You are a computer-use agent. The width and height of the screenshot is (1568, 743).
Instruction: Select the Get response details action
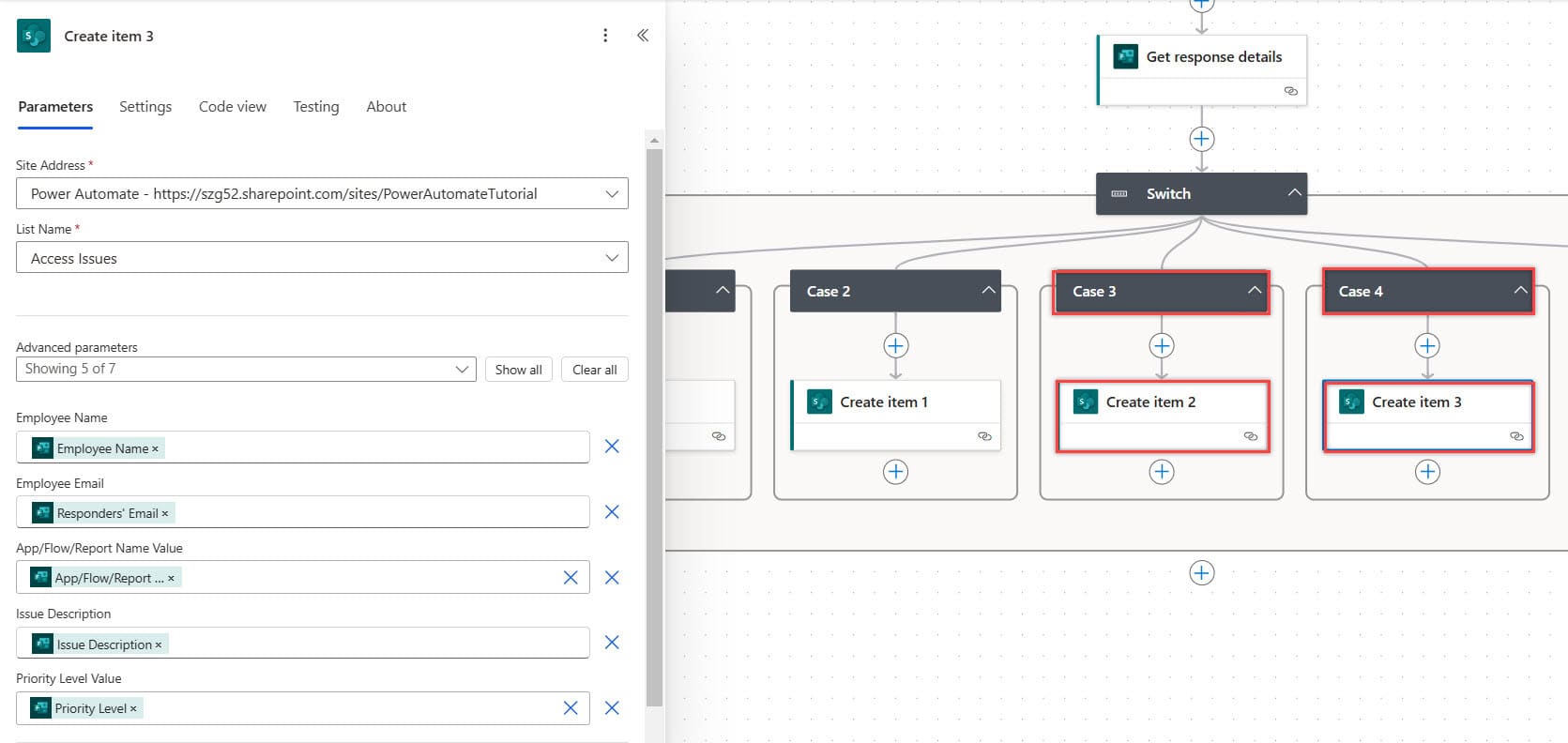(1202, 70)
